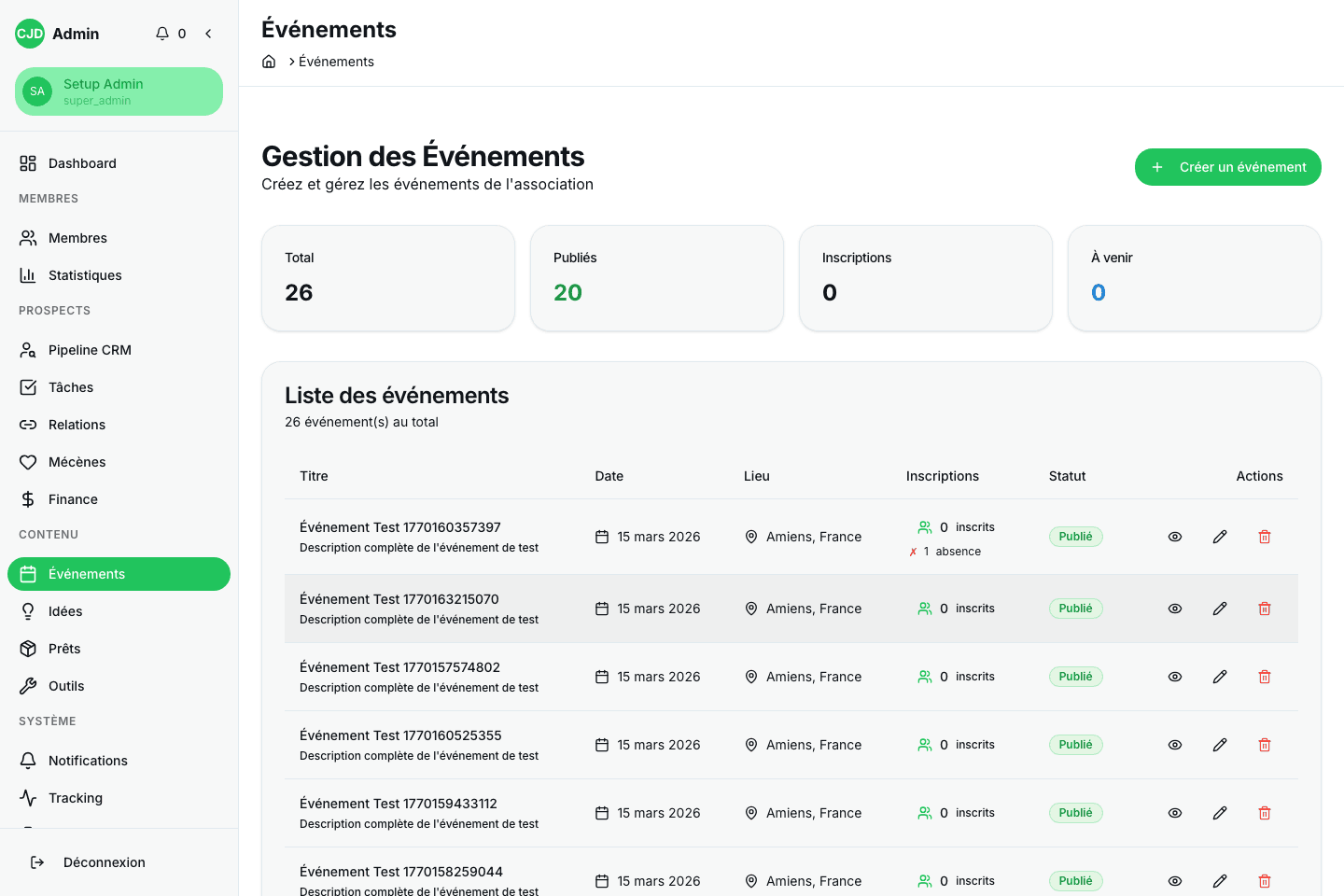Click the Date column header
Image resolution: width=1344 pixels, height=896 pixels.
click(x=609, y=476)
